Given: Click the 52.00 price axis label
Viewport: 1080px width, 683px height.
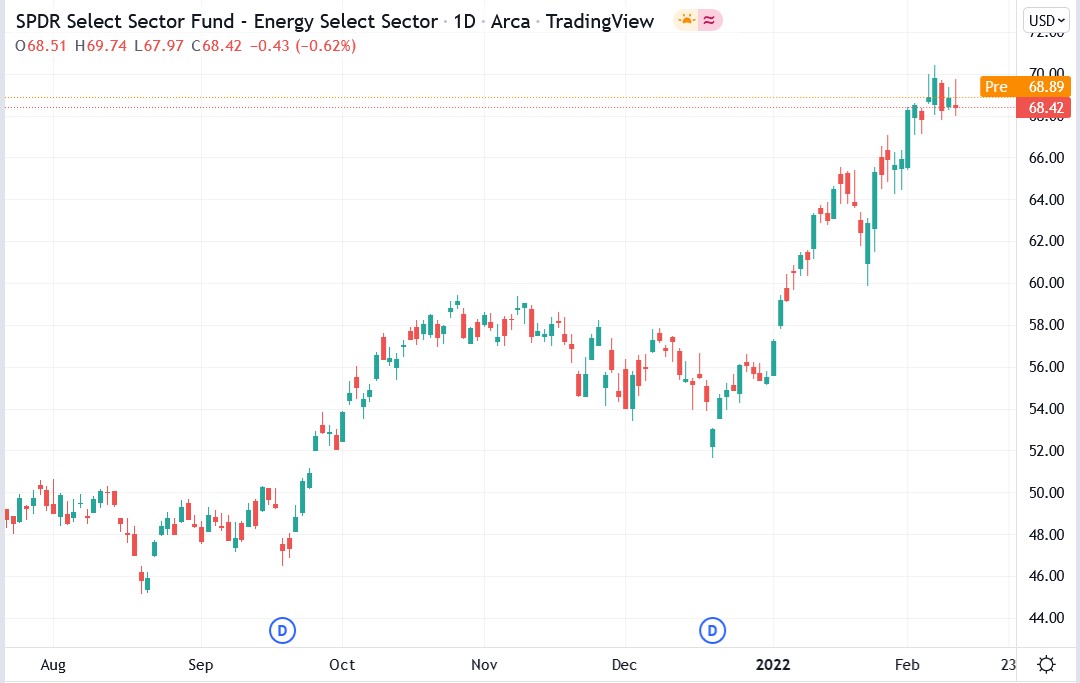Looking at the screenshot, I should click(x=1046, y=451).
